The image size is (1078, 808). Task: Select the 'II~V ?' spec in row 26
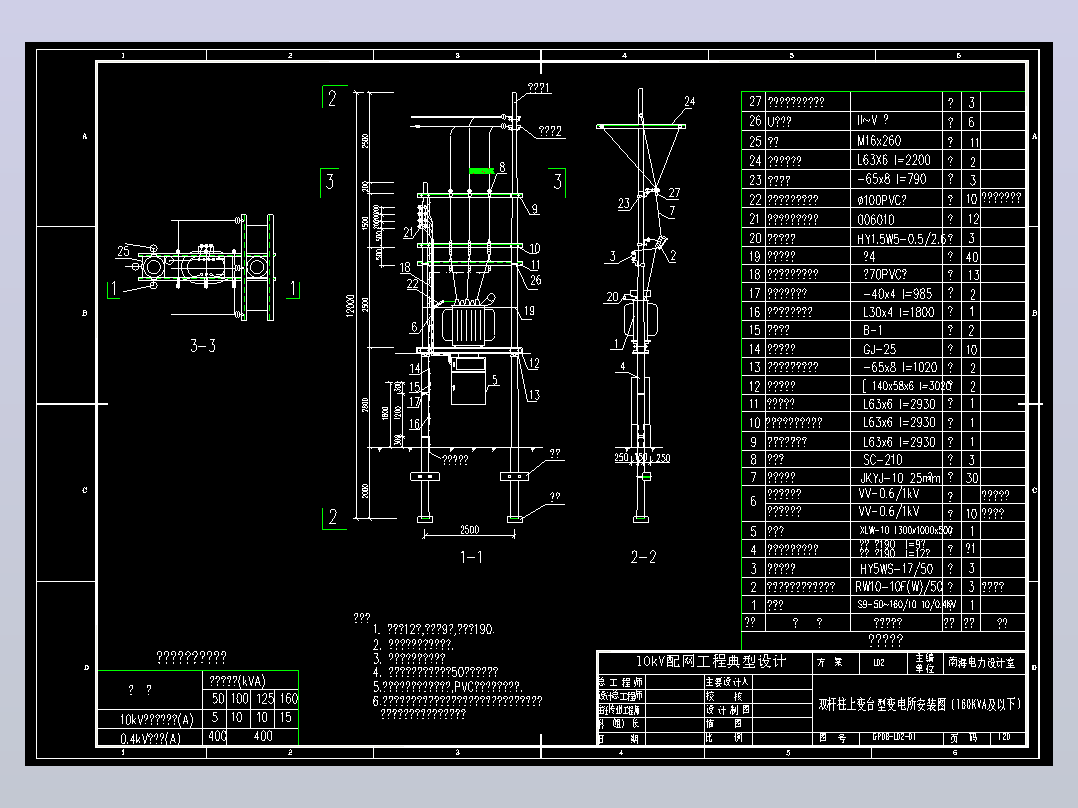pos(872,120)
